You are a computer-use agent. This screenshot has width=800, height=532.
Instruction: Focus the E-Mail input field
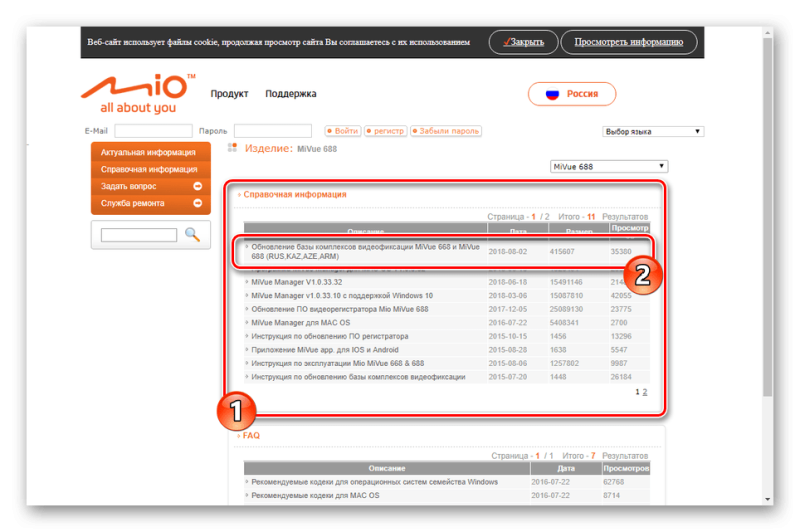(153, 131)
